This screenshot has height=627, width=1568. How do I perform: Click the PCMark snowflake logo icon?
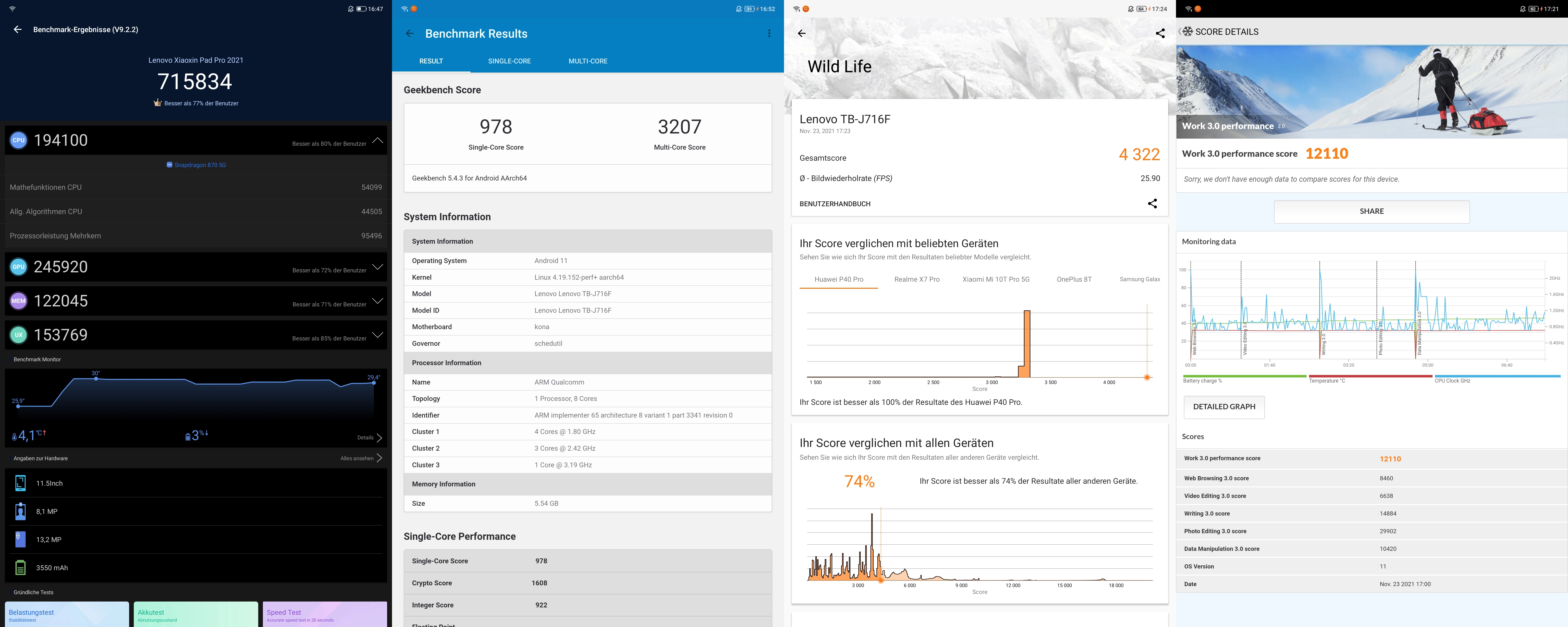1188,31
